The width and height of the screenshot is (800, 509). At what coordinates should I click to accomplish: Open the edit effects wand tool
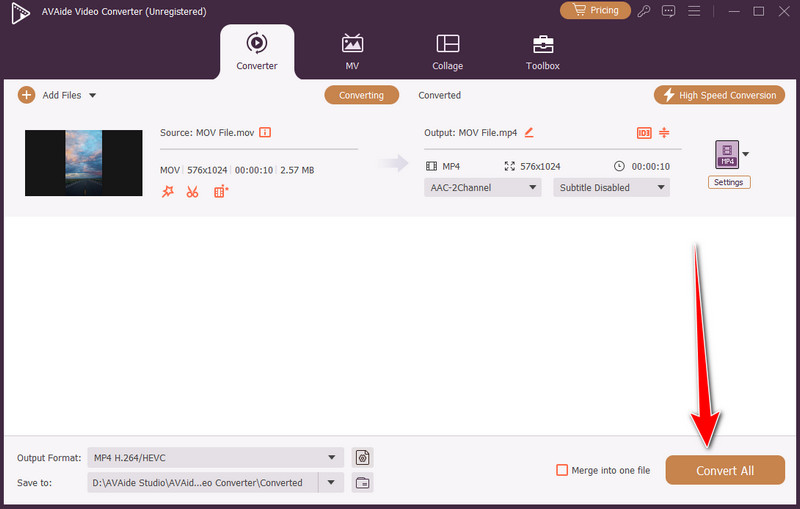click(x=168, y=191)
